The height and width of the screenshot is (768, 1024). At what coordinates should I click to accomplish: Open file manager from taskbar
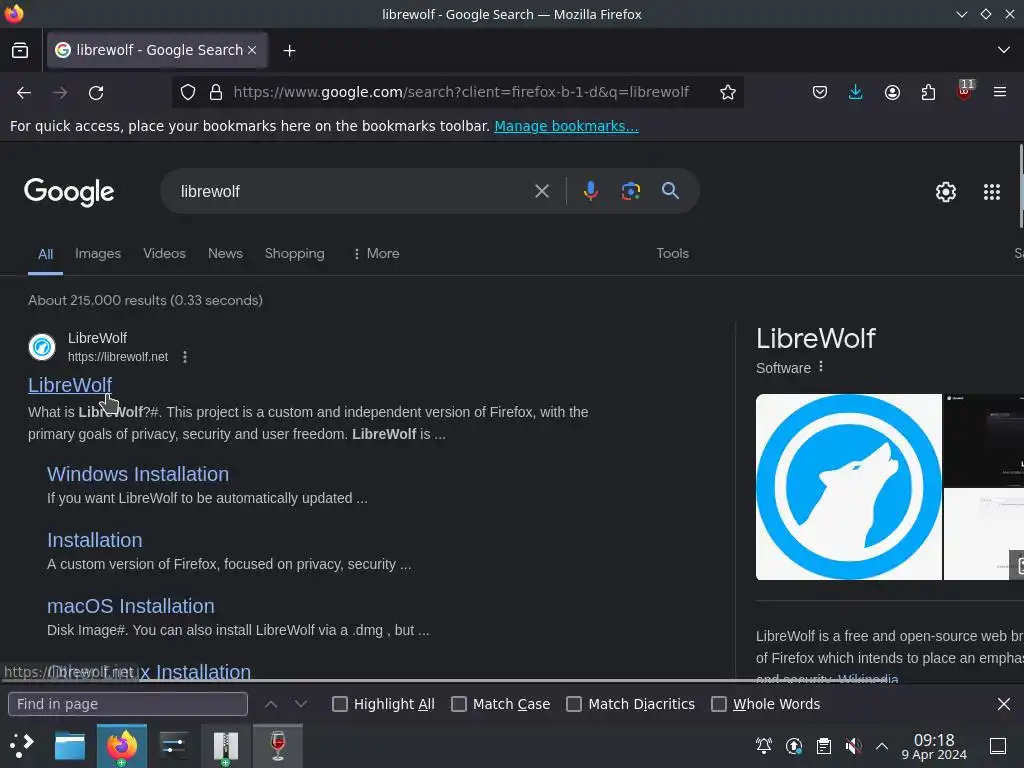point(70,746)
